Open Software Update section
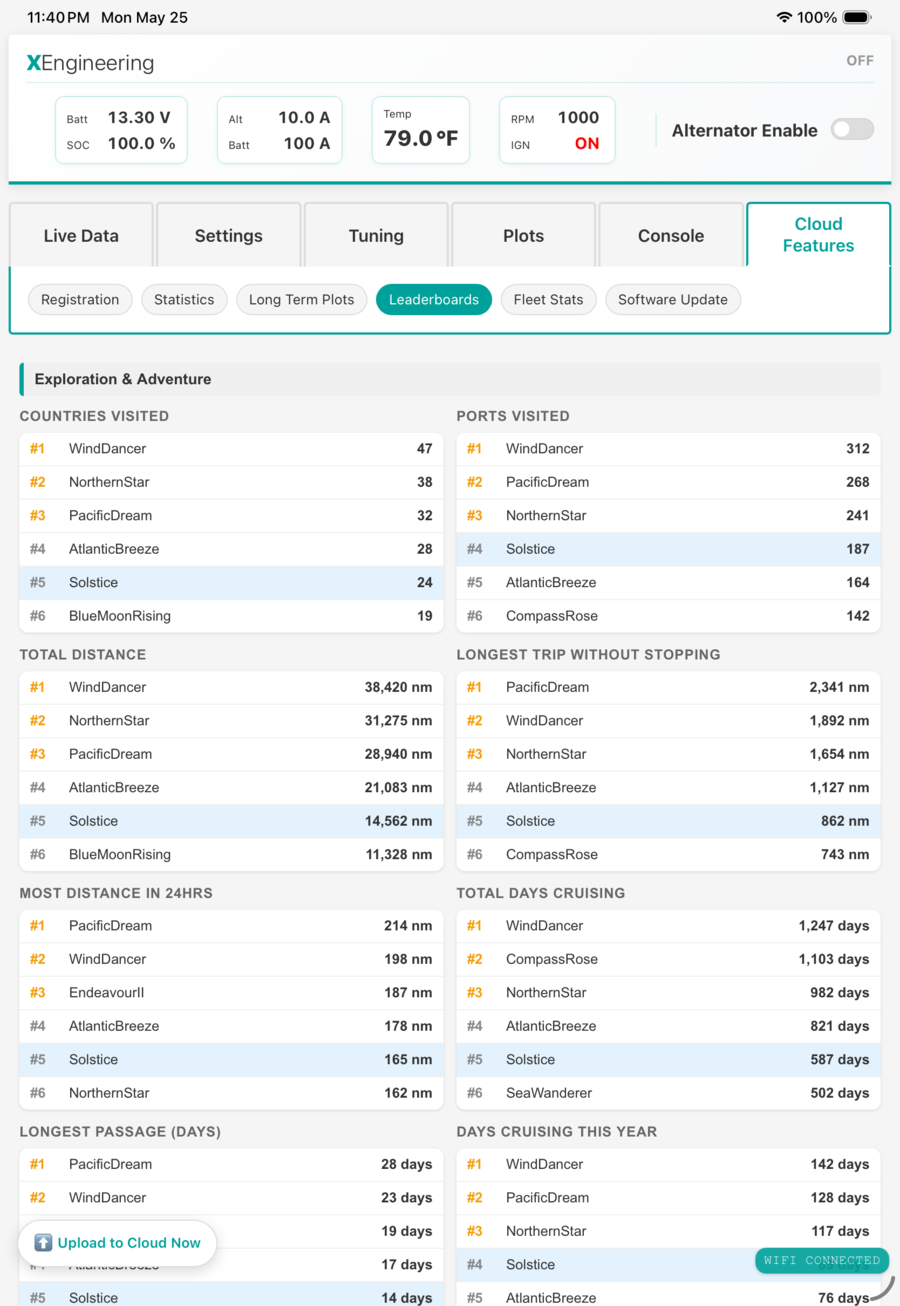 [673, 299]
